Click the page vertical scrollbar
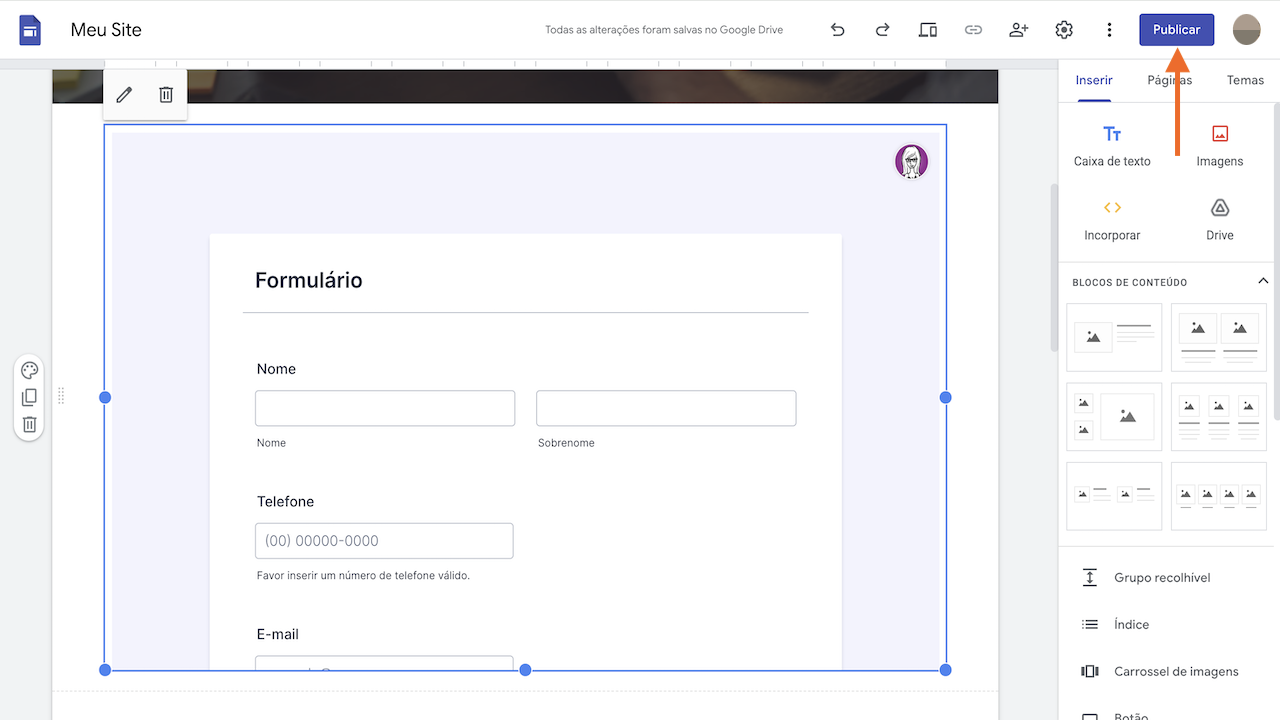This screenshot has width=1280, height=720. click(x=1054, y=268)
